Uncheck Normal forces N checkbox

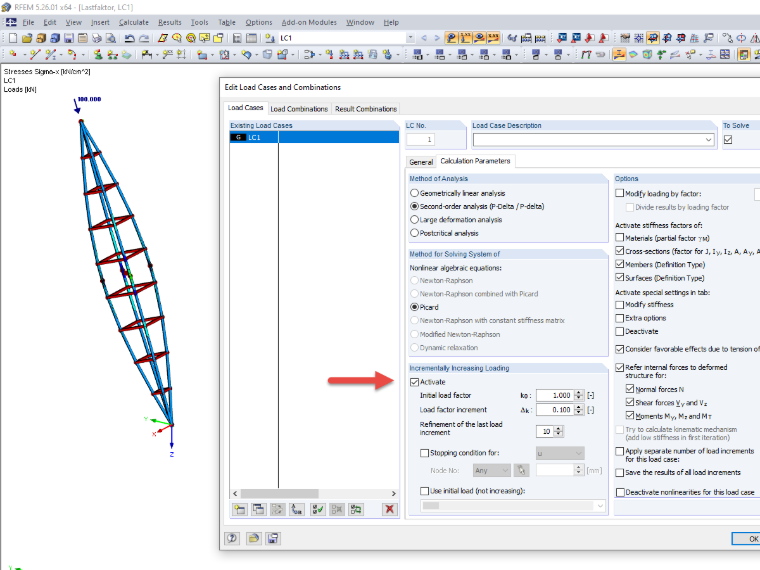click(x=630, y=389)
